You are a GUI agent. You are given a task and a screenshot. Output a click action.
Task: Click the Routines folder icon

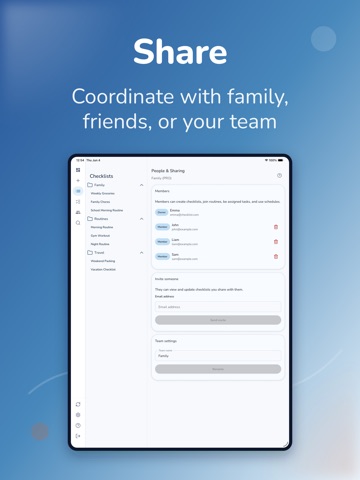click(x=90, y=219)
